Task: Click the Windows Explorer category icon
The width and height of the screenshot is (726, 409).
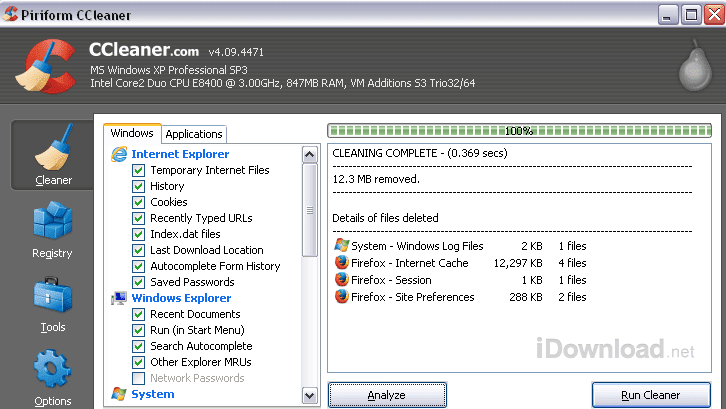Action: click(119, 298)
